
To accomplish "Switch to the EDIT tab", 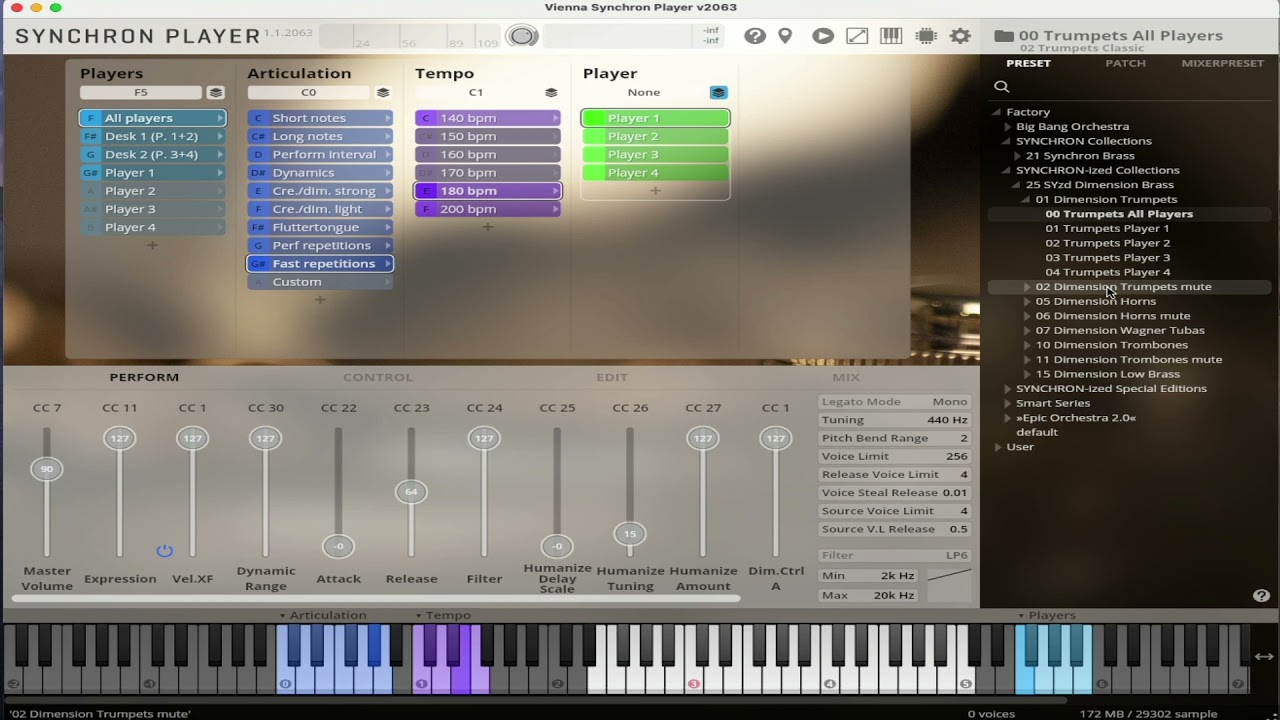I will click(x=612, y=377).
